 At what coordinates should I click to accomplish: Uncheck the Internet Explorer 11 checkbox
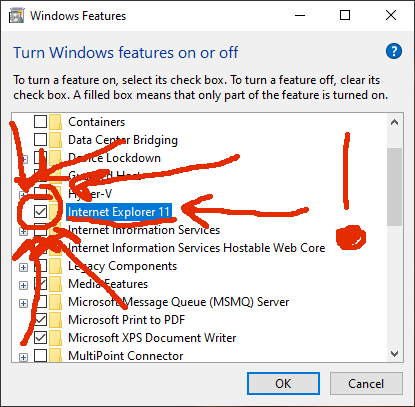click(40, 212)
